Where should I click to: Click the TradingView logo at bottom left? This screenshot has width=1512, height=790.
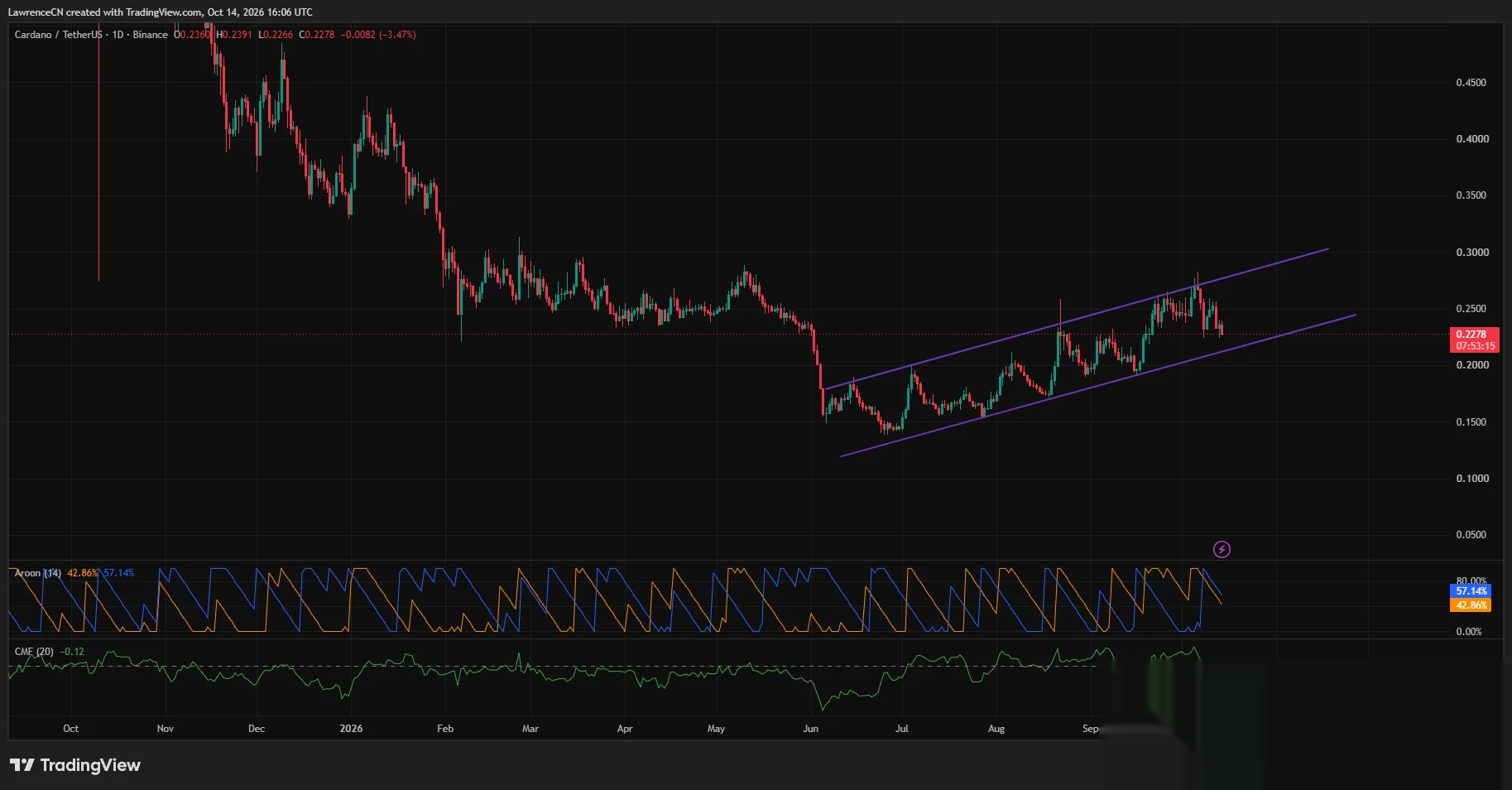(x=75, y=765)
